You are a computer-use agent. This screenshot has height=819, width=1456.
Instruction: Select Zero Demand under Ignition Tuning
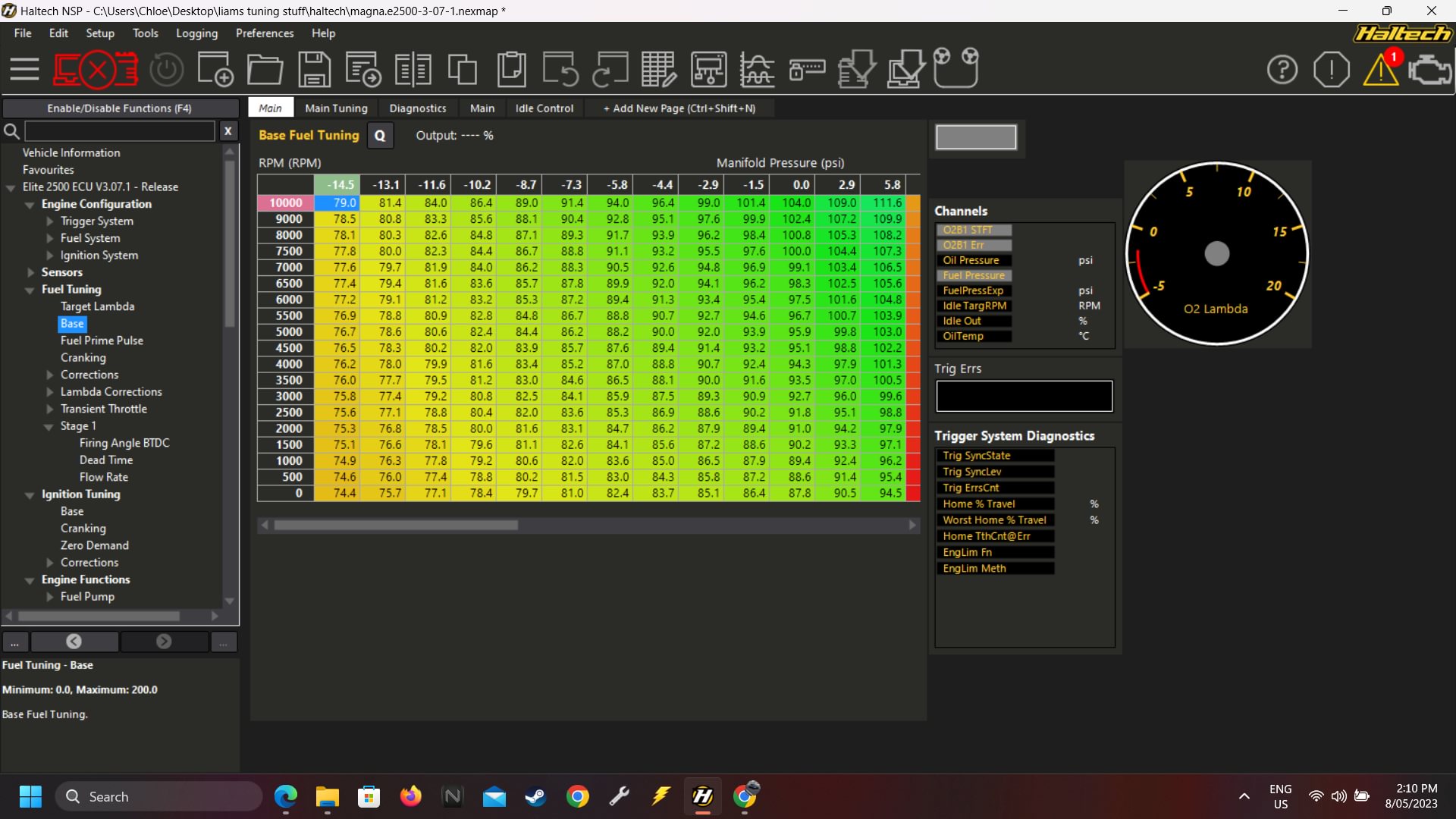94,545
